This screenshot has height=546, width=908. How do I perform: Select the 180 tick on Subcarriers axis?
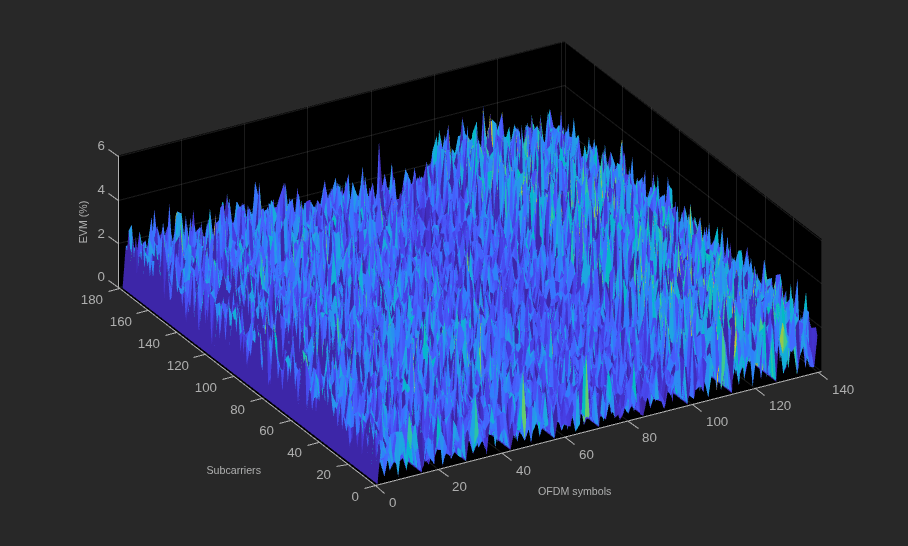[91, 299]
